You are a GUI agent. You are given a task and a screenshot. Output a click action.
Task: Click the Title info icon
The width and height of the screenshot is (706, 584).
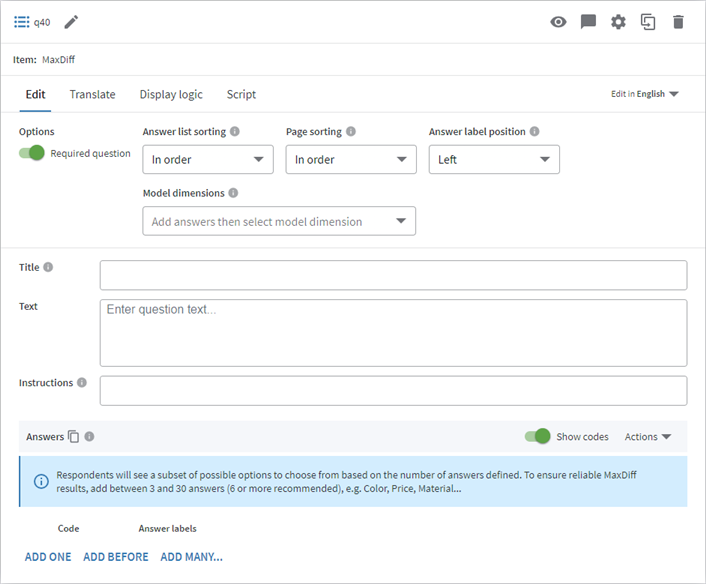click(x=48, y=267)
